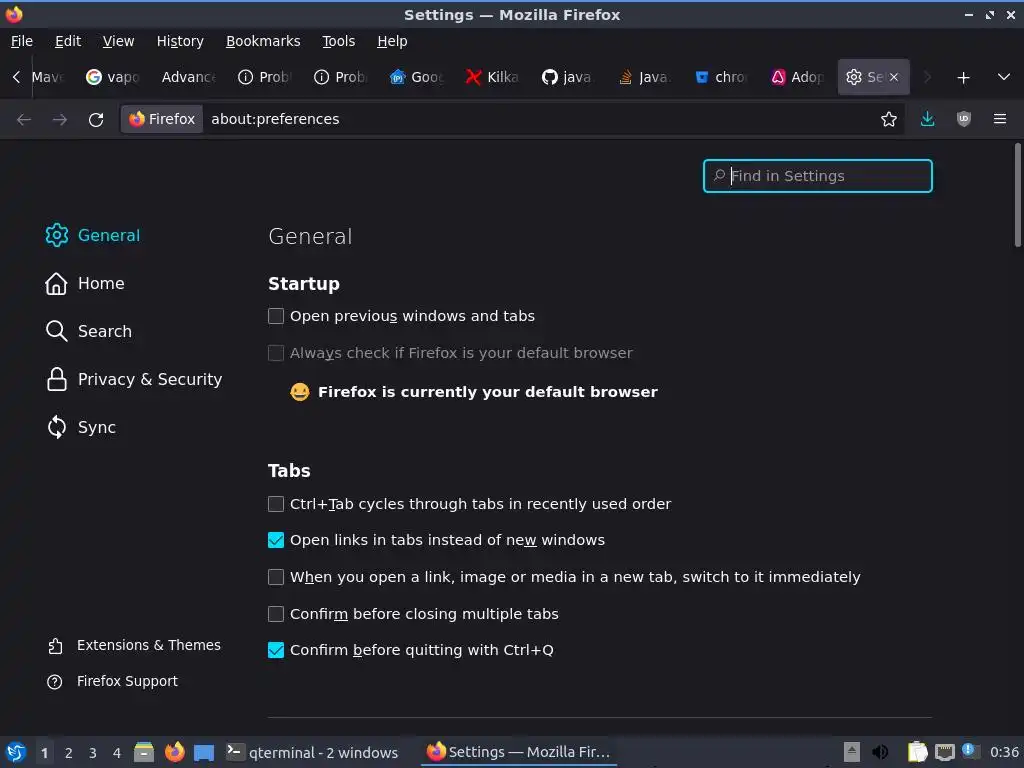The height and width of the screenshot is (768, 1024).
Task: Click the qterminal taskbar button
Action: [312, 752]
